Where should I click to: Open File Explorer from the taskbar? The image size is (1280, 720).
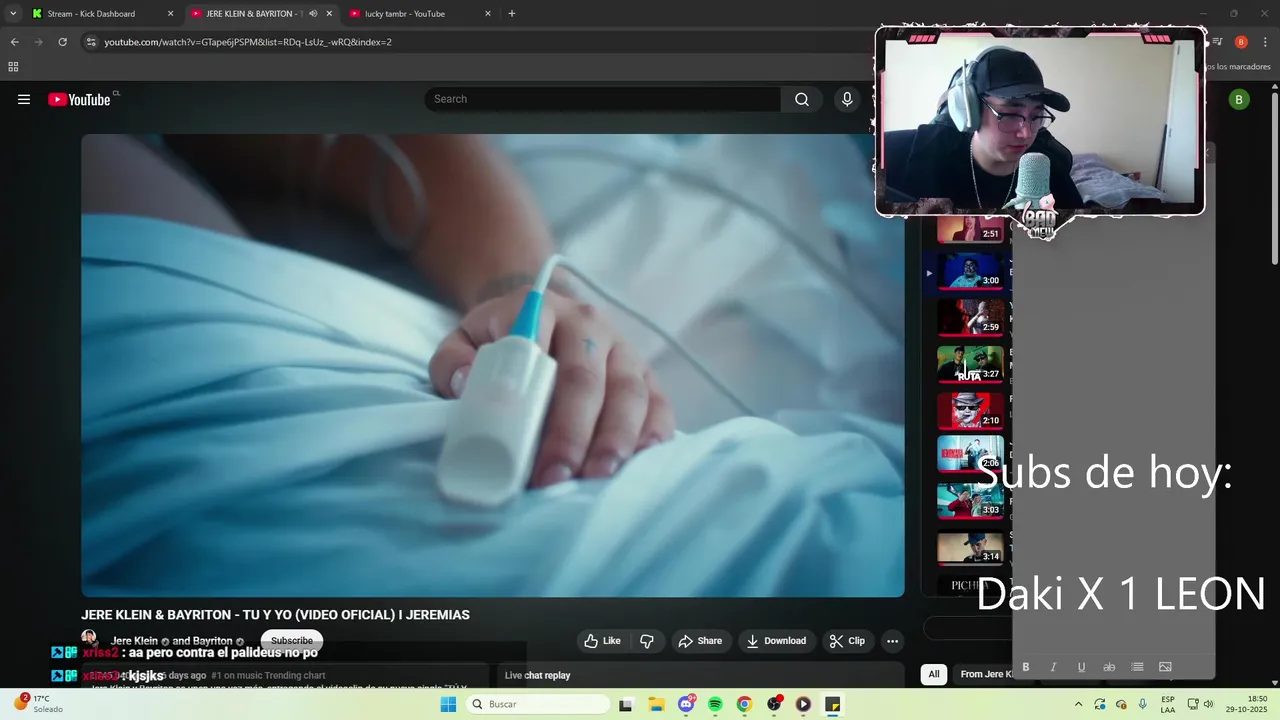tap(656, 704)
